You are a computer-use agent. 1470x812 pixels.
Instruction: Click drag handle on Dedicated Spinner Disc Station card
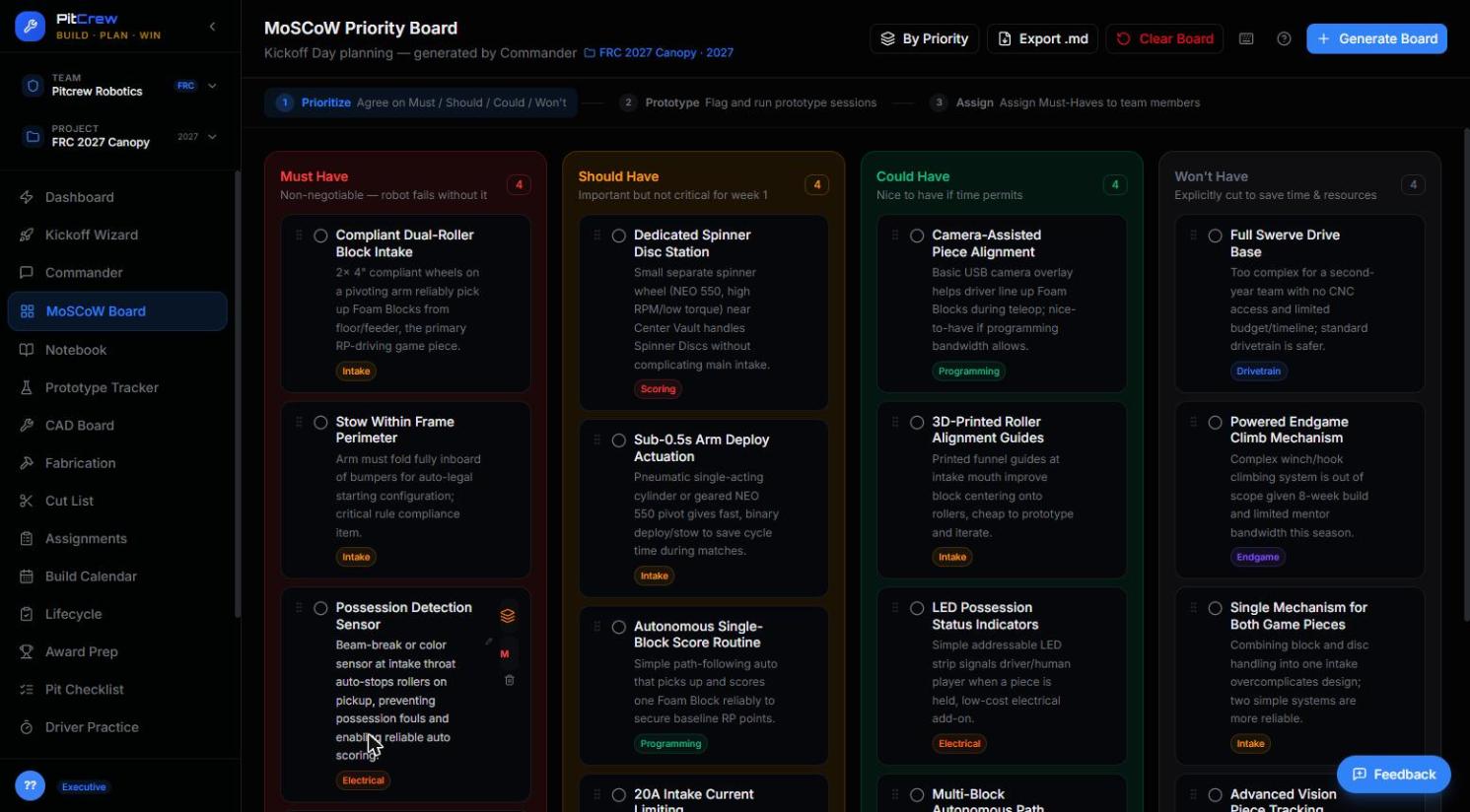tap(596, 236)
